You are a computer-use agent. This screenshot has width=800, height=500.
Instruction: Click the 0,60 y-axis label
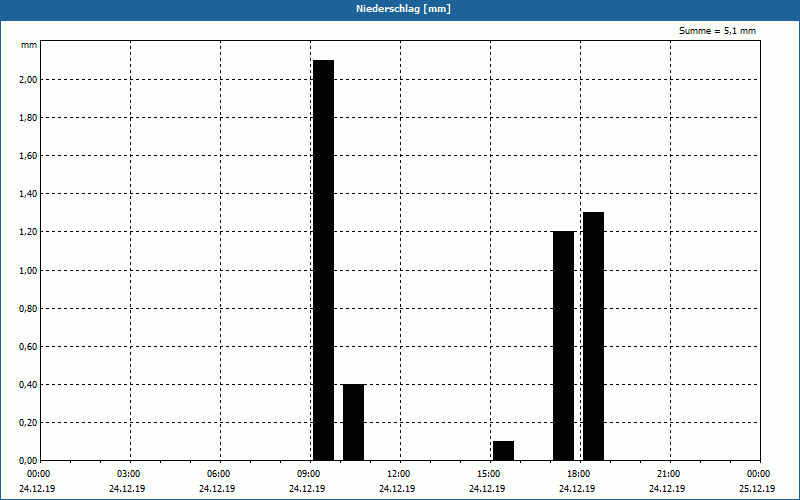click(x=28, y=347)
